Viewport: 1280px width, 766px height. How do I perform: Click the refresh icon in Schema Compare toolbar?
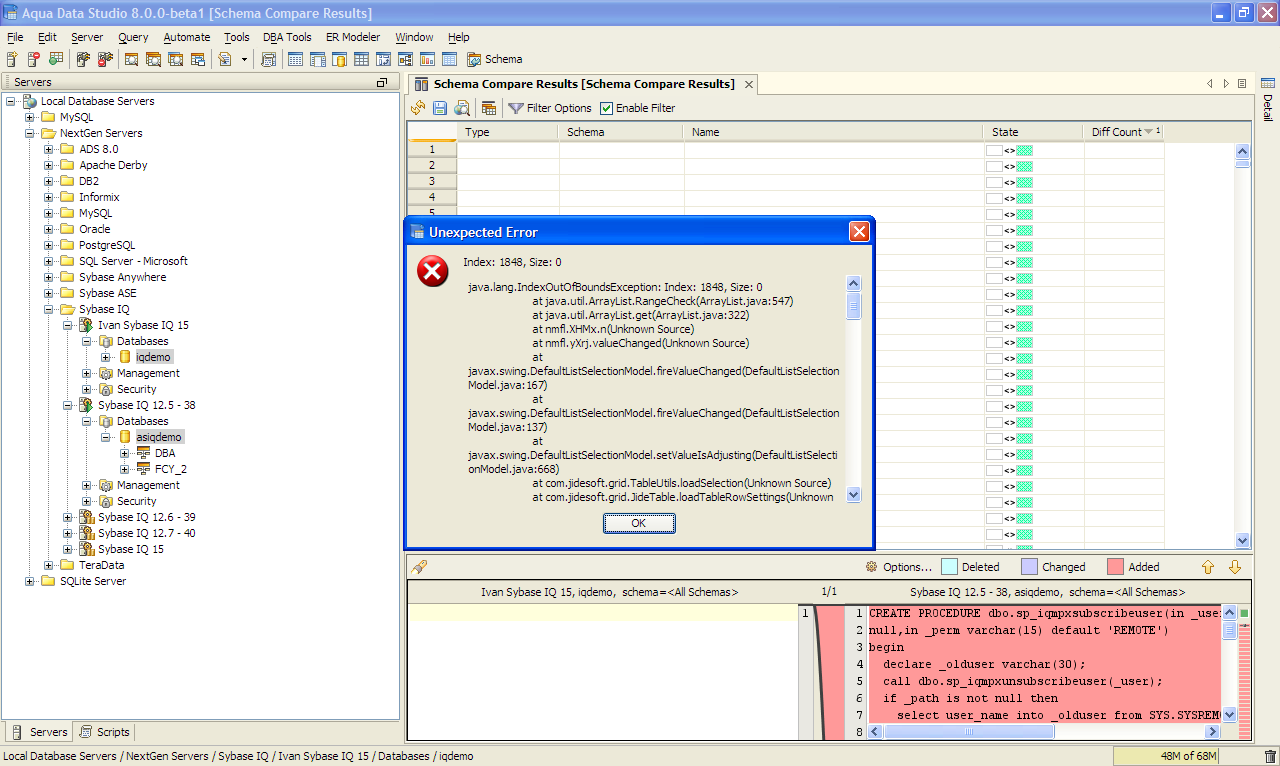click(418, 108)
